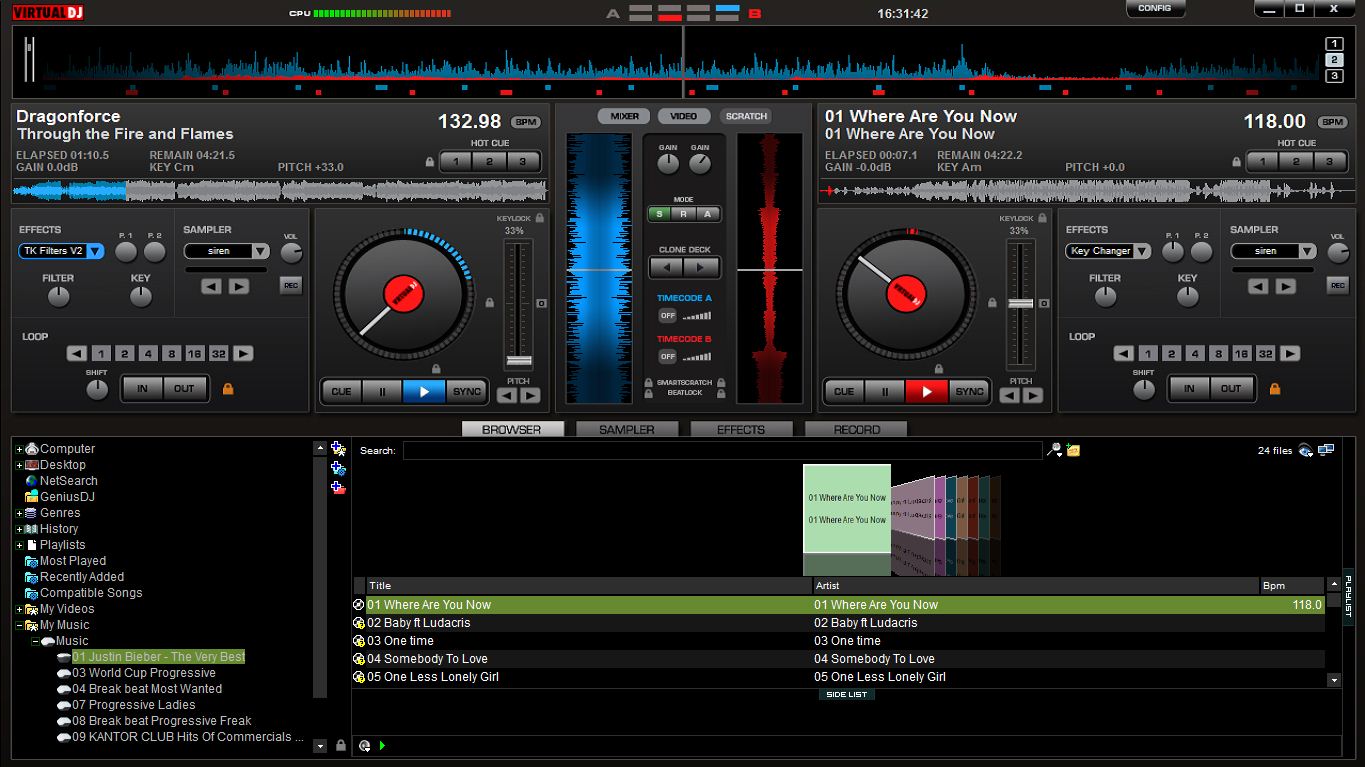Toggle the left deck Keylock padlock icon

[539, 218]
